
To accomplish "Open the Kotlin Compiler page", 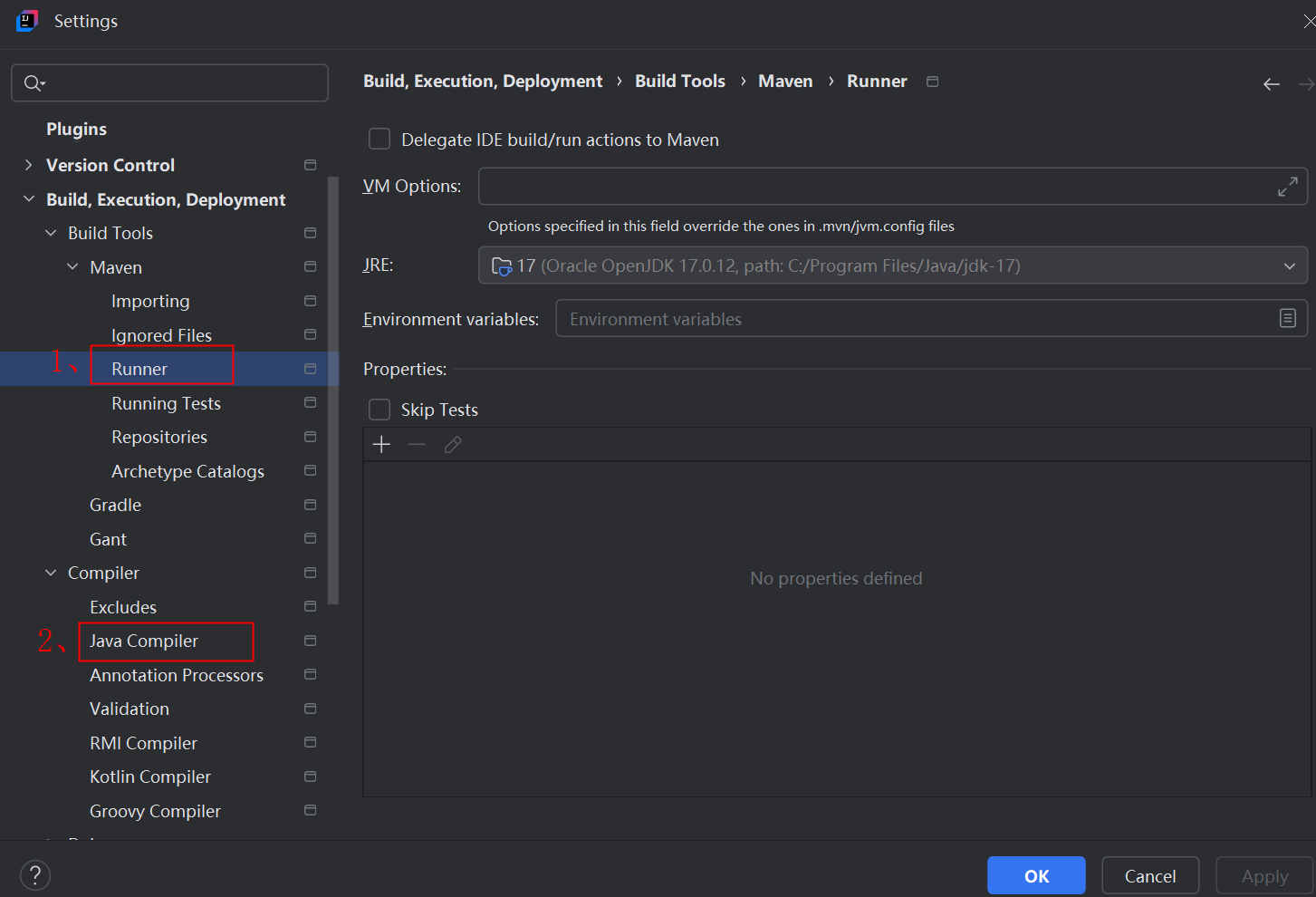I will [150, 776].
